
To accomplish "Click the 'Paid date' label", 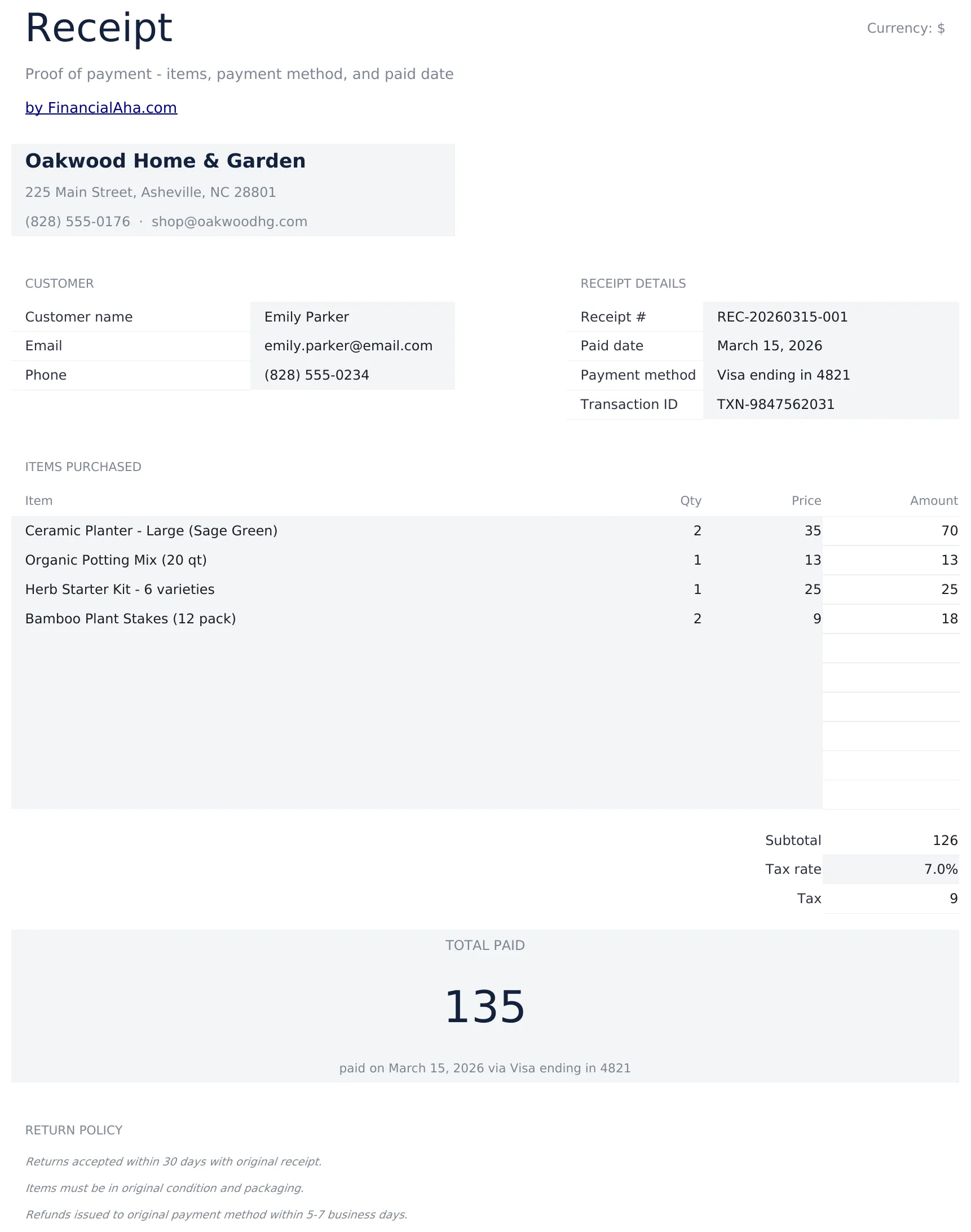I will point(612,346).
